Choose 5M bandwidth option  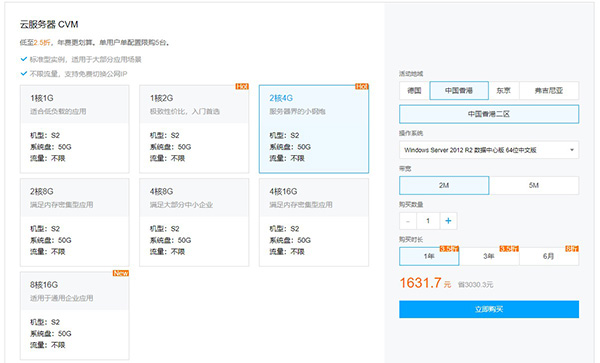(534, 185)
